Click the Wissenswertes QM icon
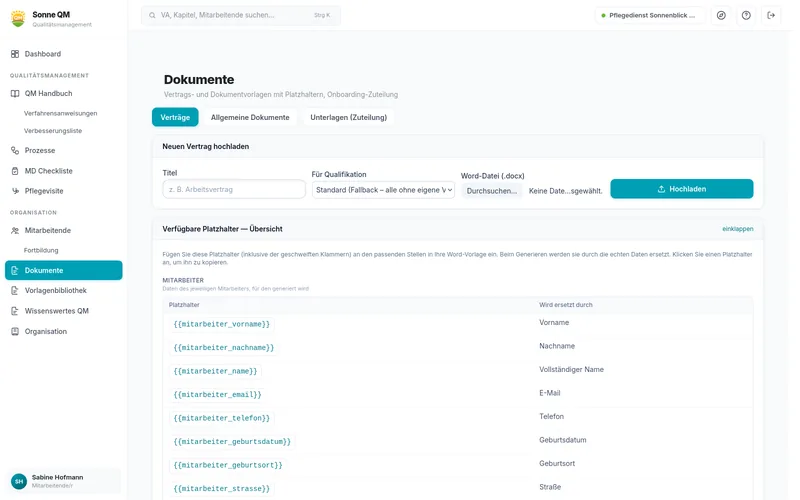The height and width of the screenshot is (500, 800). point(15,311)
